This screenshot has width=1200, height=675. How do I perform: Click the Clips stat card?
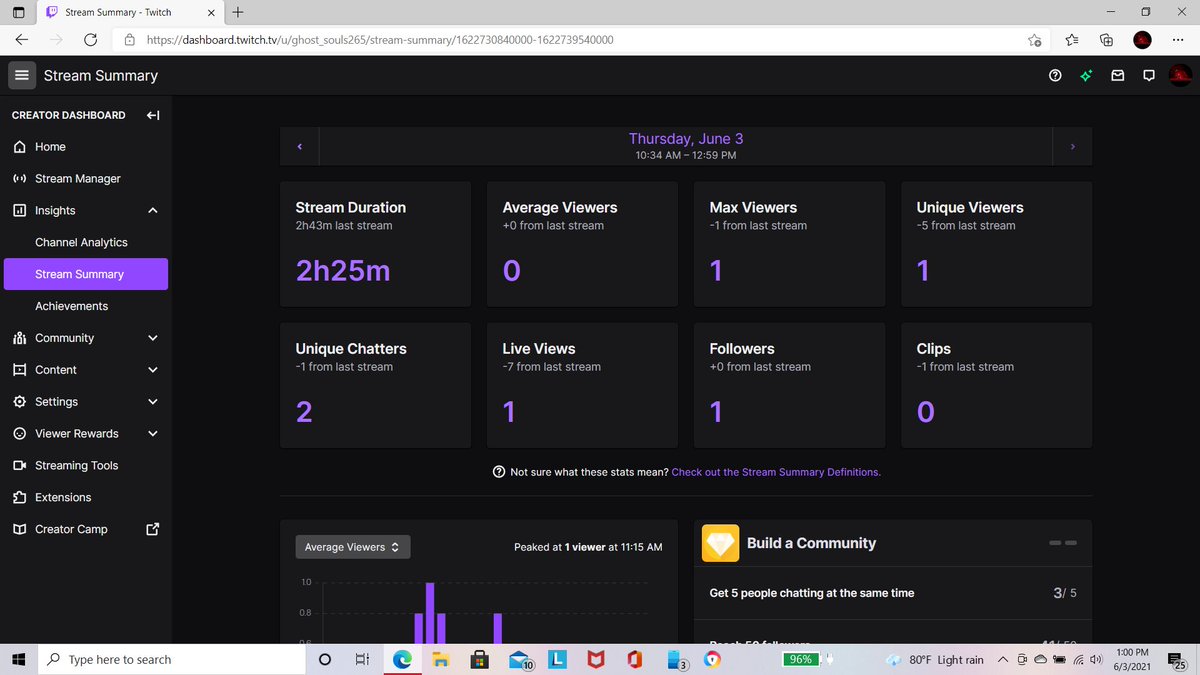coord(996,385)
